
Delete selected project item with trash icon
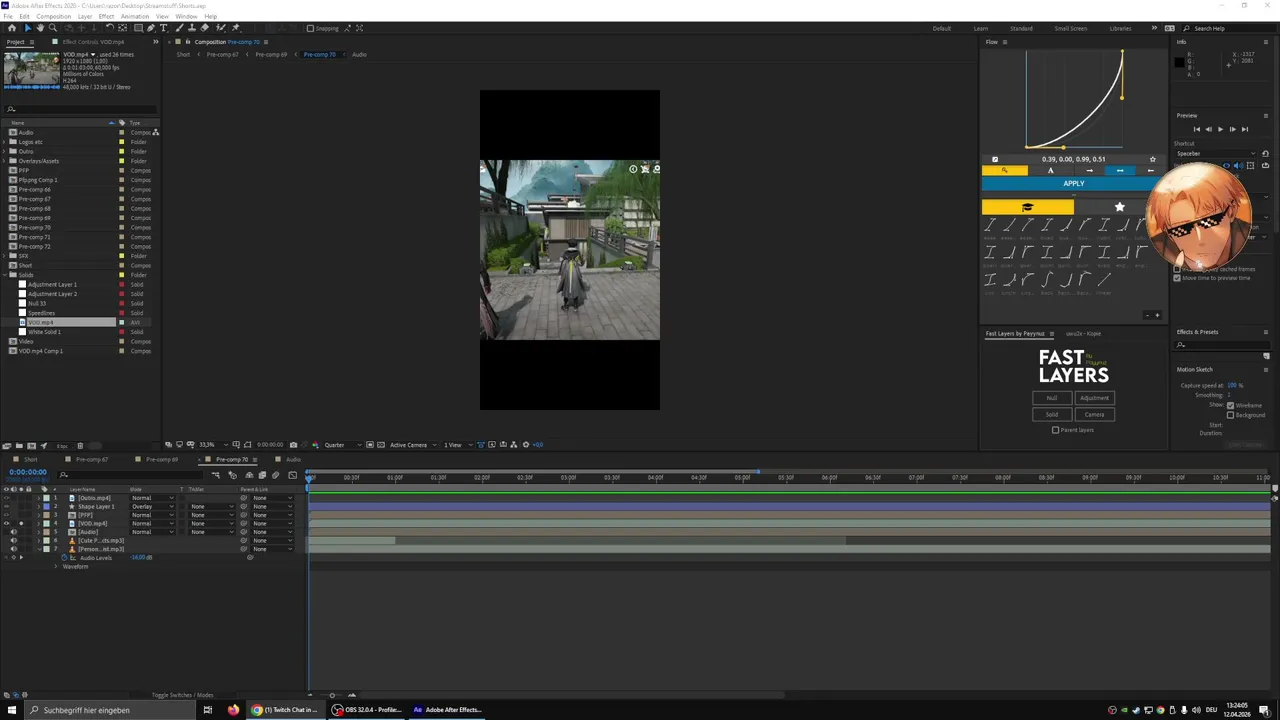tap(80, 445)
